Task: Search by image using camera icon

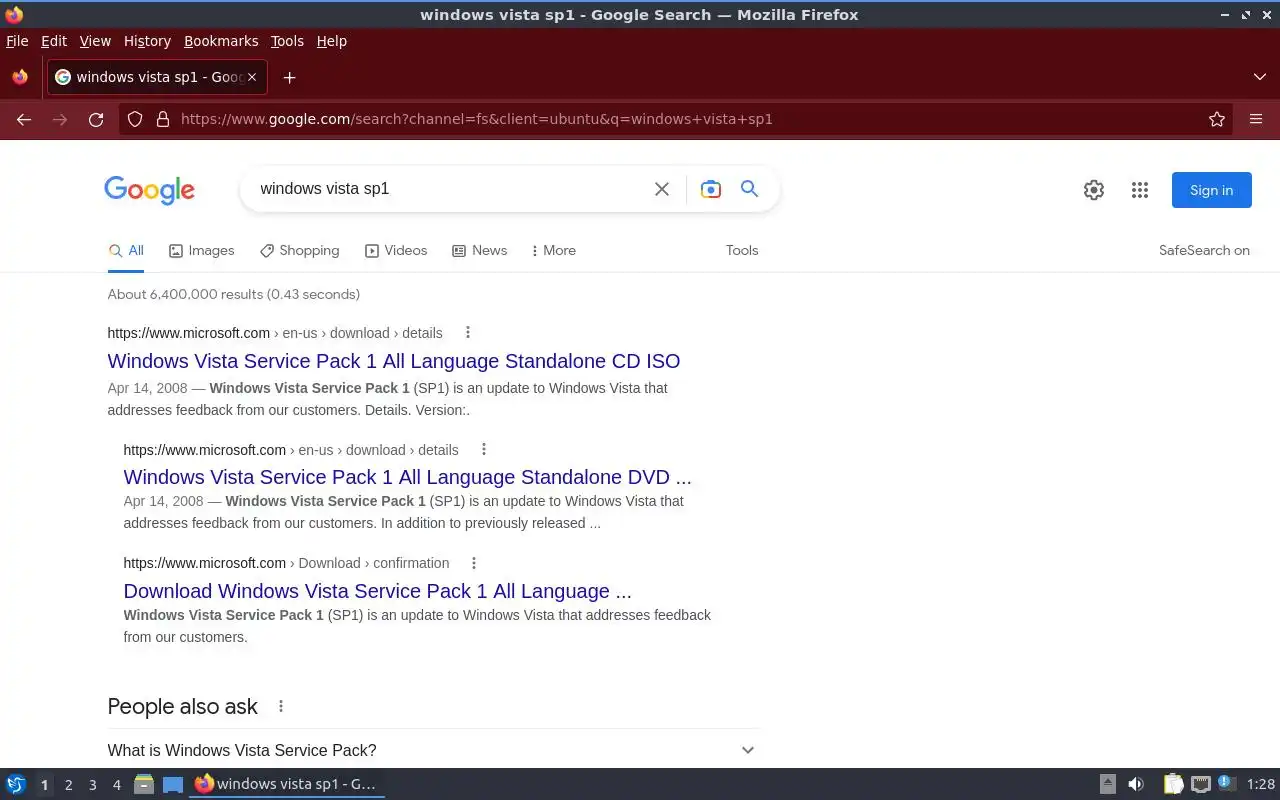Action: click(x=711, y=189)
